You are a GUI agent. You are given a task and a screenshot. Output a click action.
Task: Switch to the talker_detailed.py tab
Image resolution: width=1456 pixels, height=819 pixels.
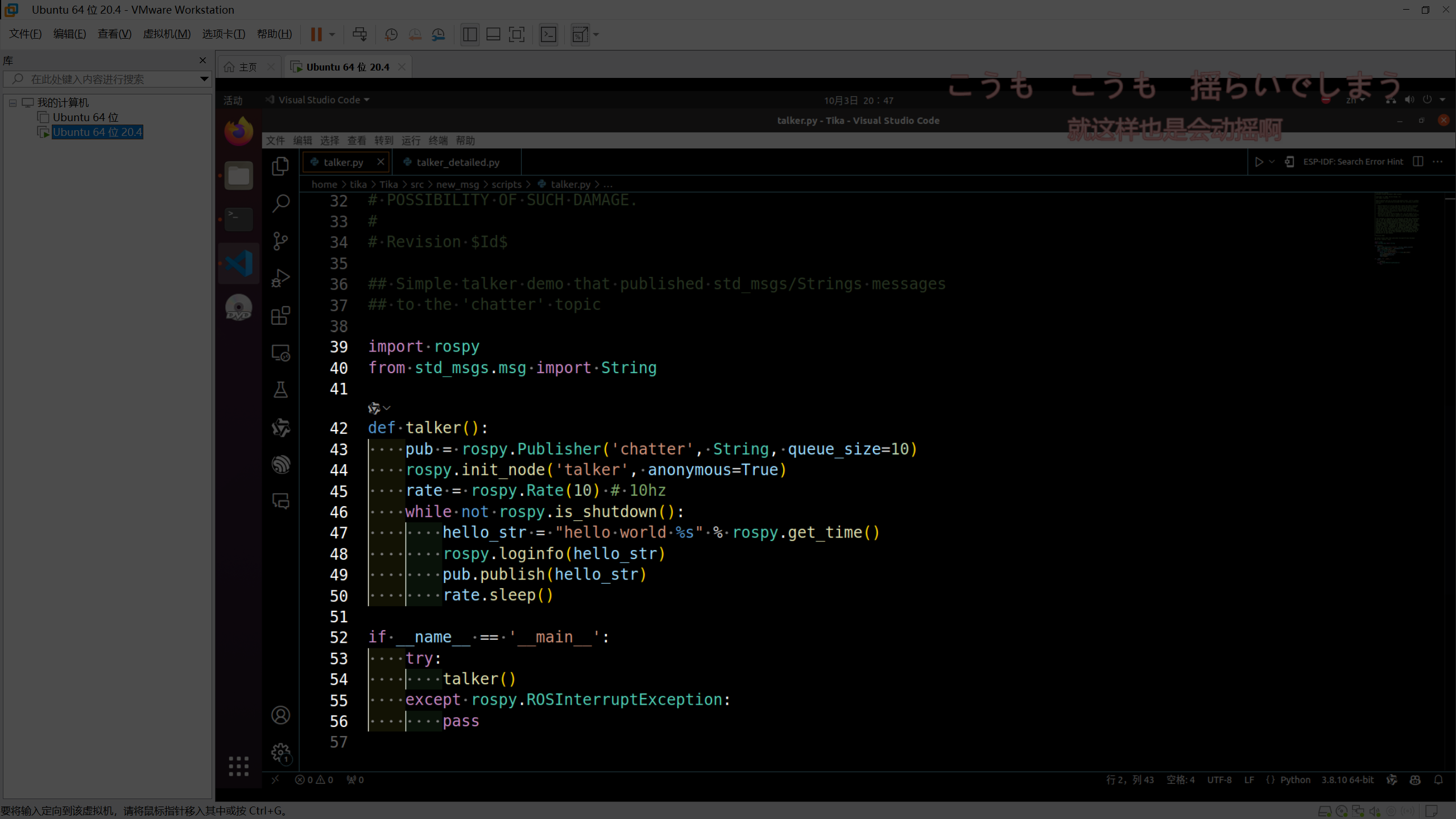point(457,163)
